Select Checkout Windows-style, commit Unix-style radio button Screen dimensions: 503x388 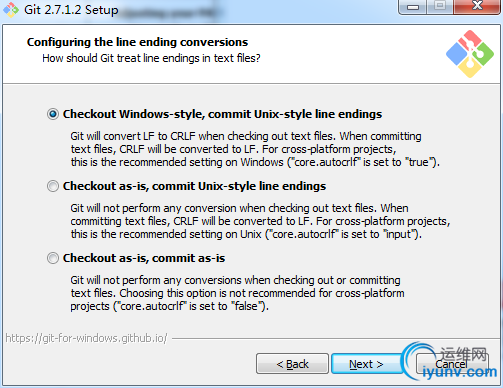click(53, 114)
